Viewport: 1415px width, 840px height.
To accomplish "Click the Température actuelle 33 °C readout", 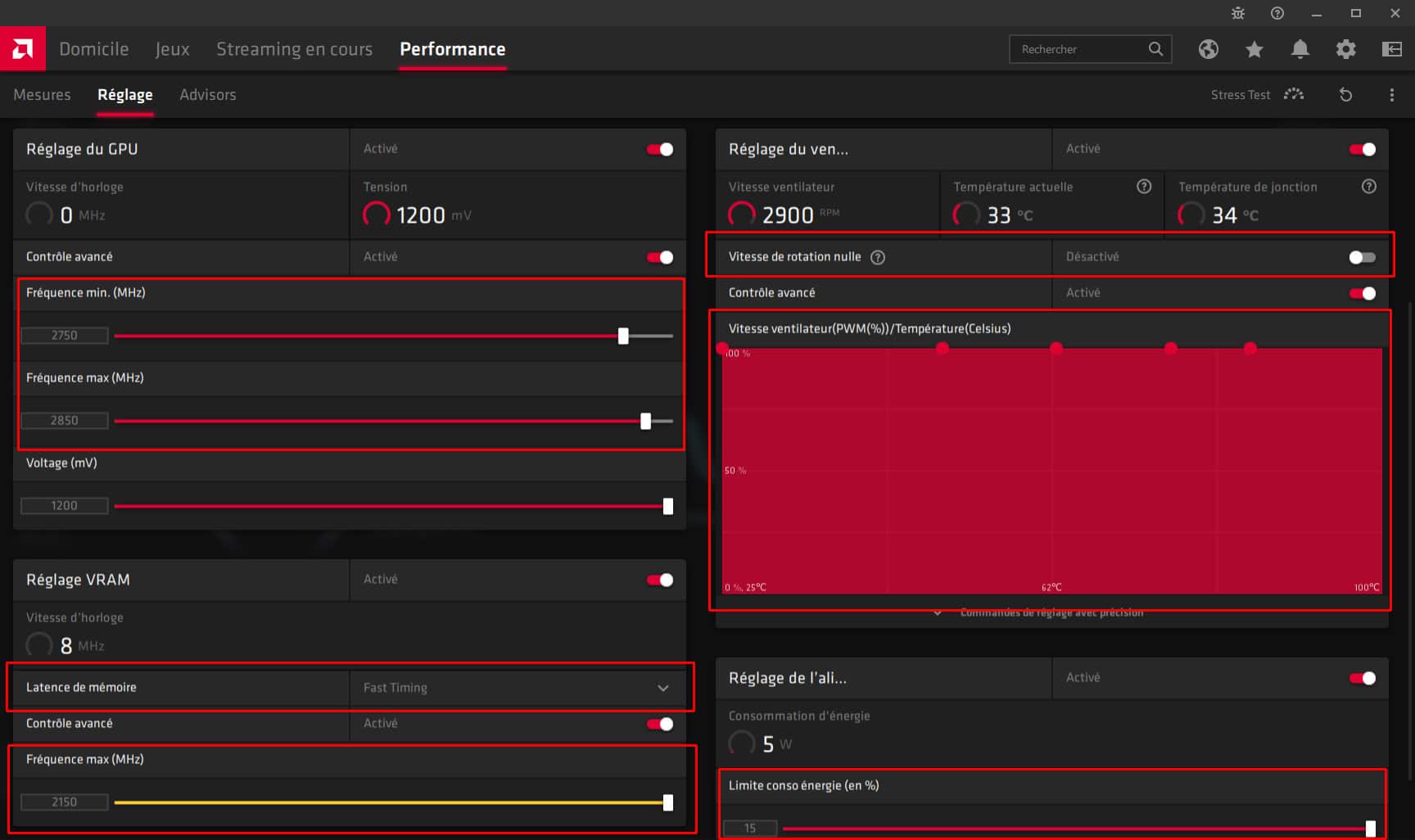I will point(993,215).
